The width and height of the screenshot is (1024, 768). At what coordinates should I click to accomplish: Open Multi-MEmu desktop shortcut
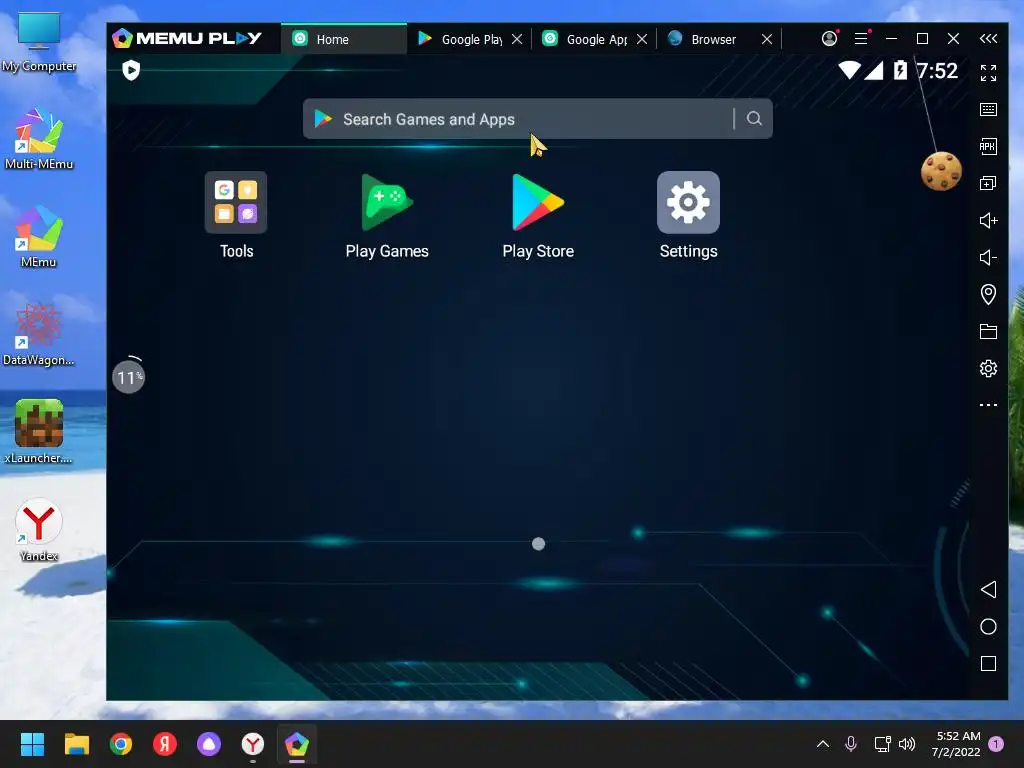pyautogui.click(x=39, y=138)
